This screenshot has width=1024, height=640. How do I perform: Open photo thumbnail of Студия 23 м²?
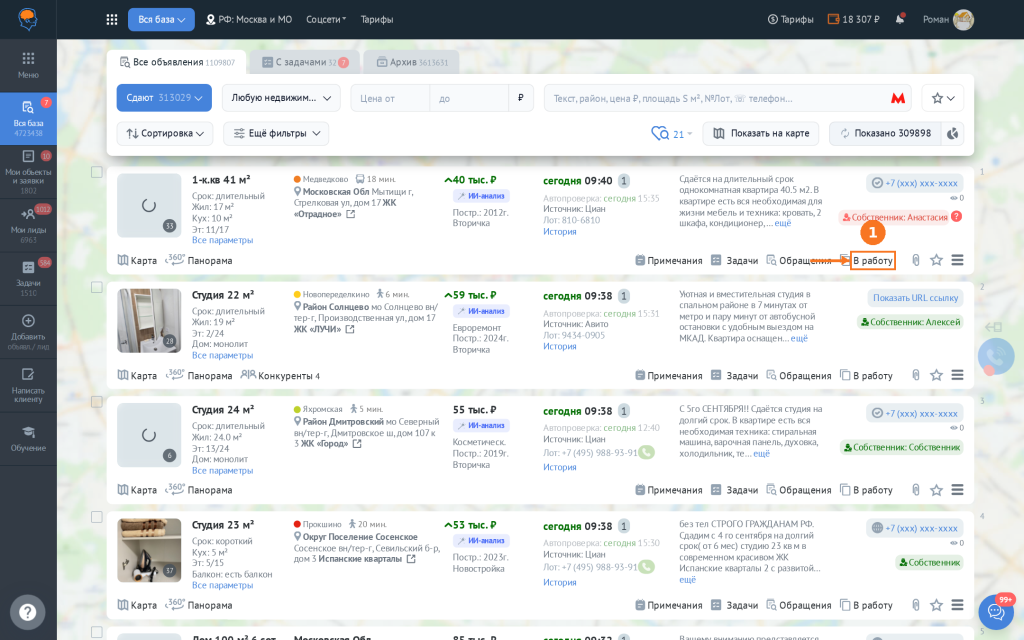(x=149, y=551)
